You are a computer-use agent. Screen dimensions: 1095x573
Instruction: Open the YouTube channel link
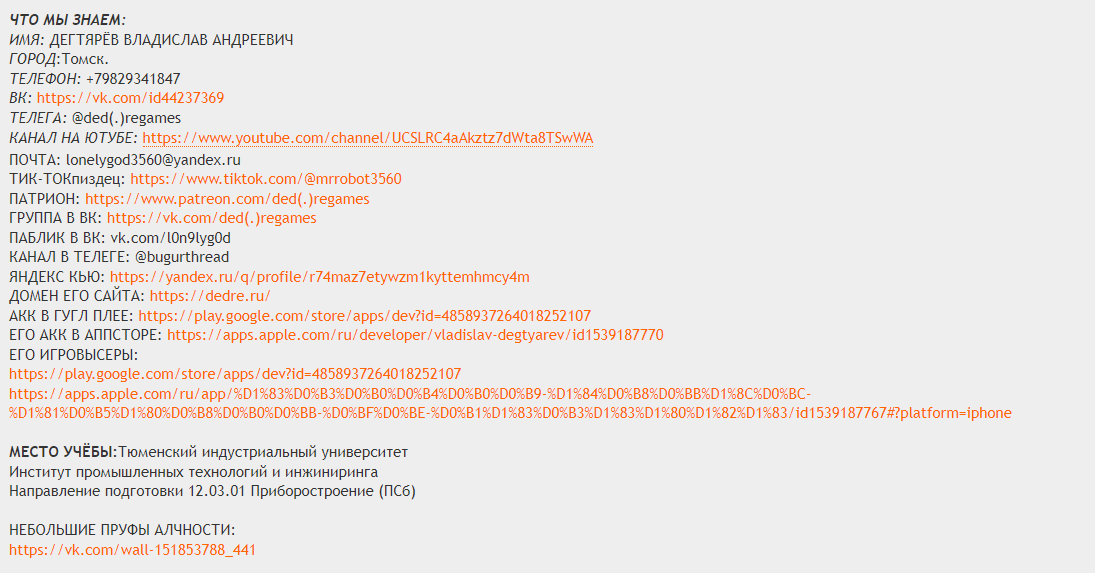367,137
